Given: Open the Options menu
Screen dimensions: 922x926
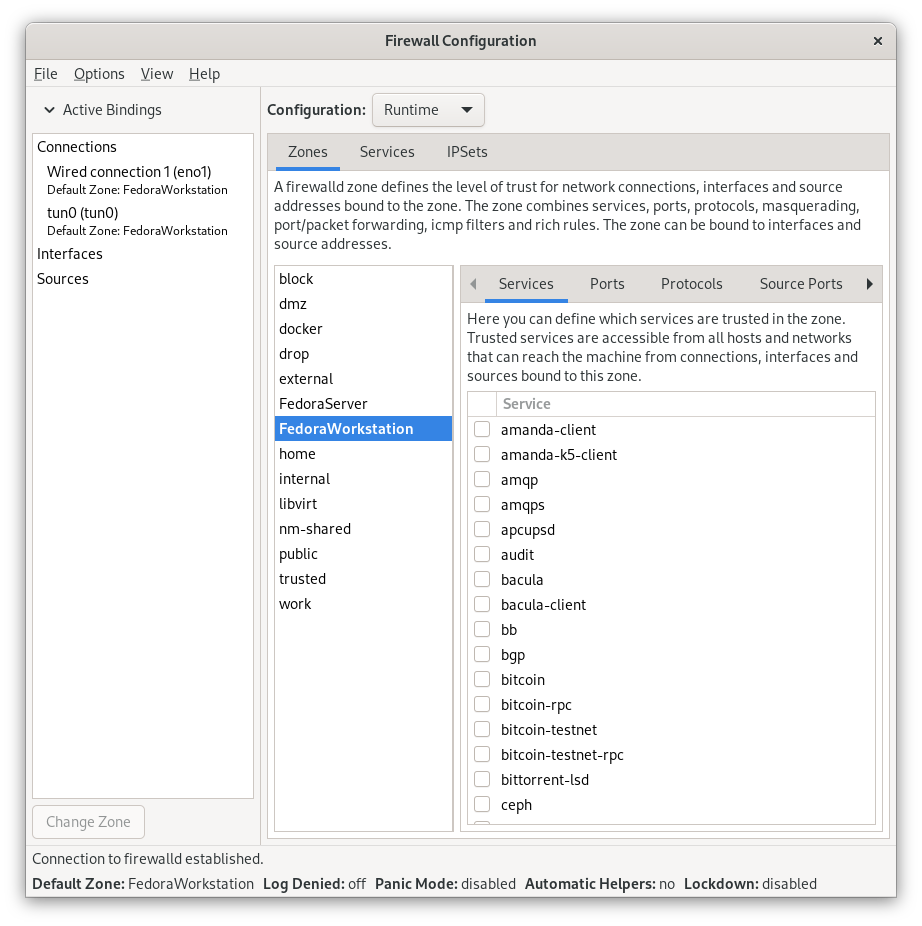Looking at the screenshot, I should click(x=99, y=73).
